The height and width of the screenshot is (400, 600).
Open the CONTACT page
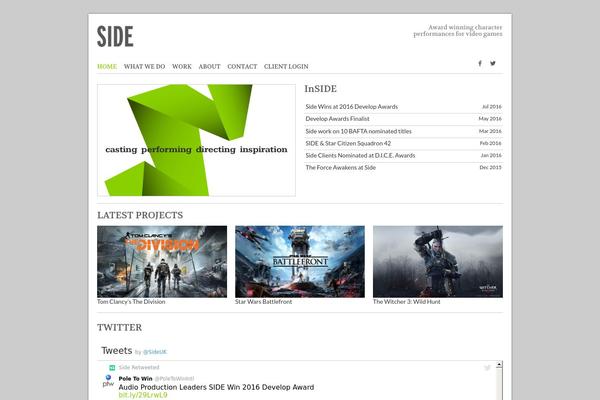point(242,67)
